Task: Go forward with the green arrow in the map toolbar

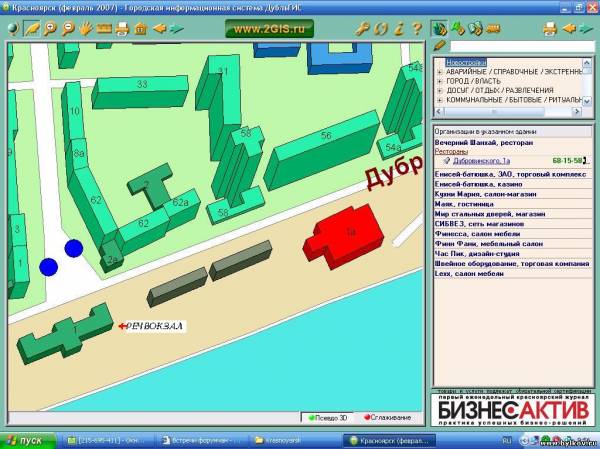Action: [177, 29]
